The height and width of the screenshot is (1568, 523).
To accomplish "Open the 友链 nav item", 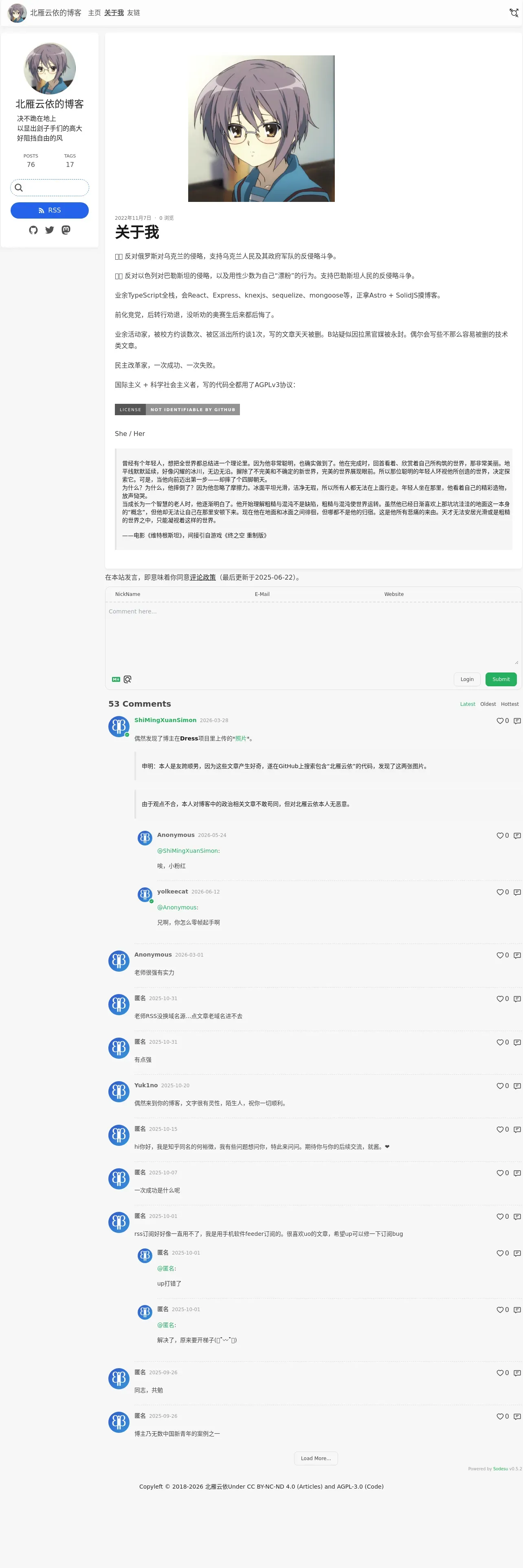I will [133, 13].
